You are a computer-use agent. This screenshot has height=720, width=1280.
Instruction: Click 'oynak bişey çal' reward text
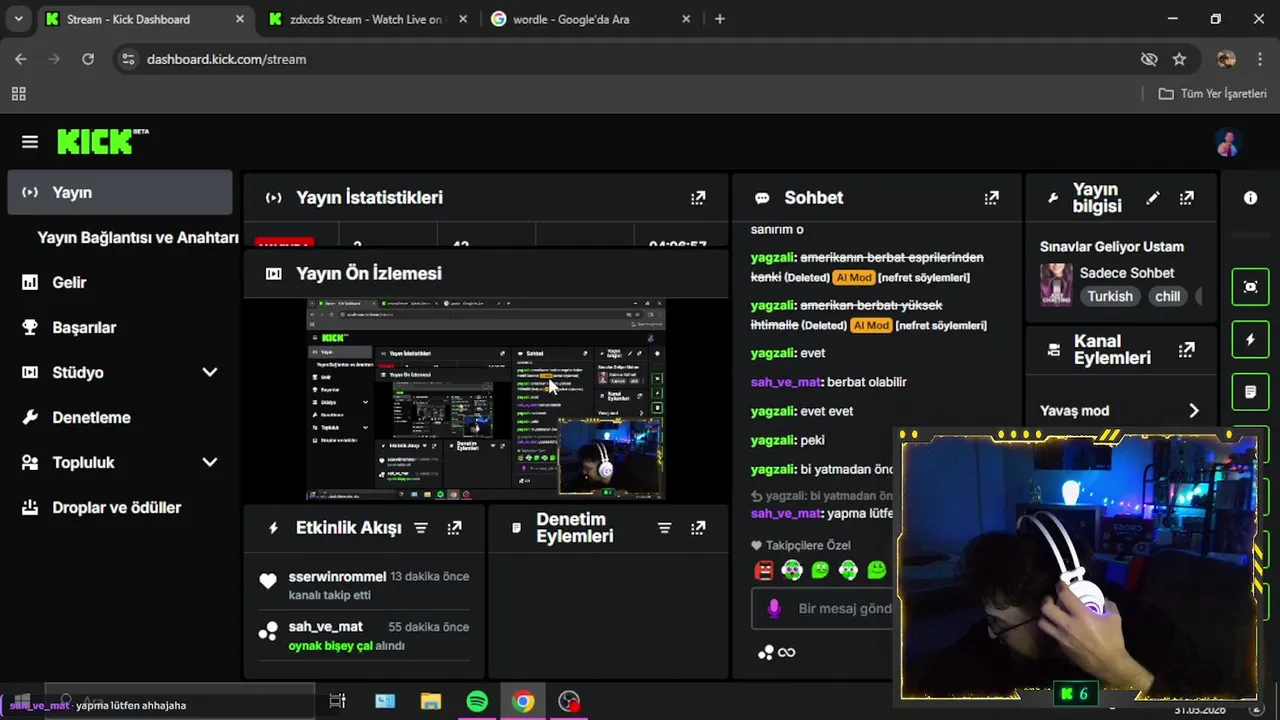point(330,646)
